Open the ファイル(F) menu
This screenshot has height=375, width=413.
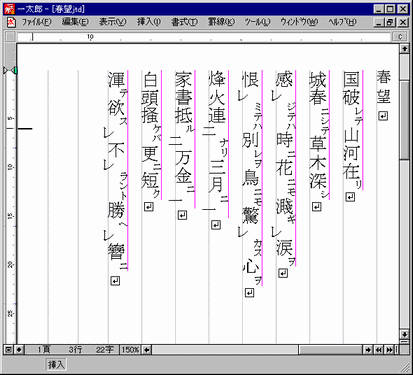37,22
